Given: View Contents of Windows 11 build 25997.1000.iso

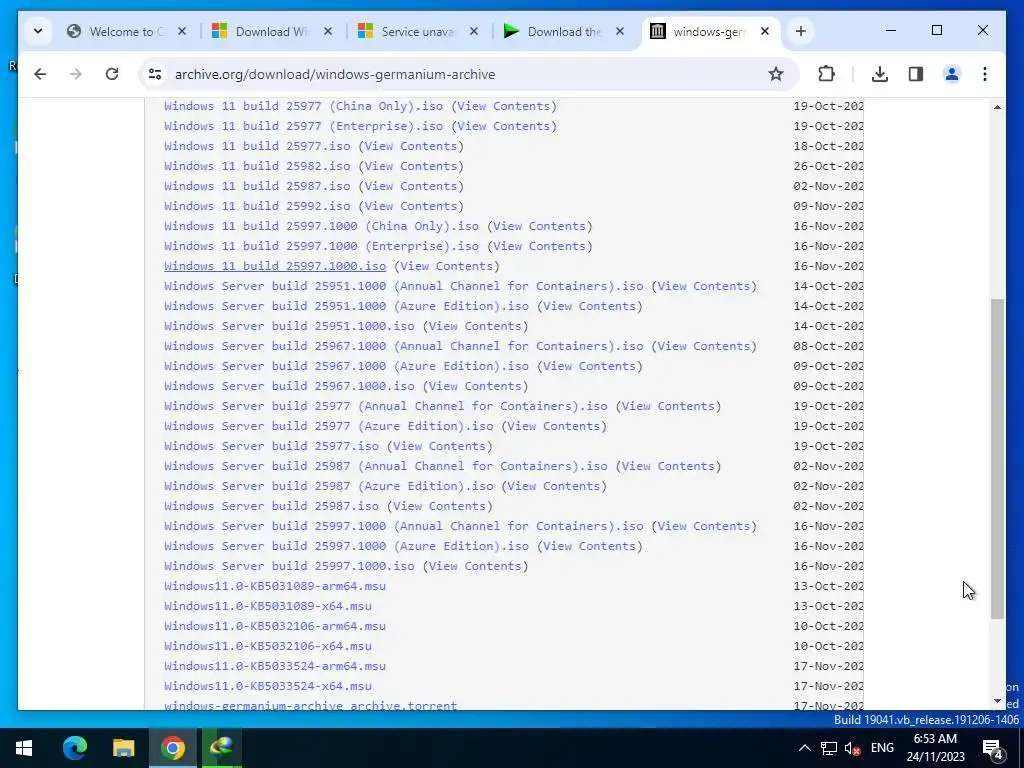Looking at the screenshot, I should [447, 266].
